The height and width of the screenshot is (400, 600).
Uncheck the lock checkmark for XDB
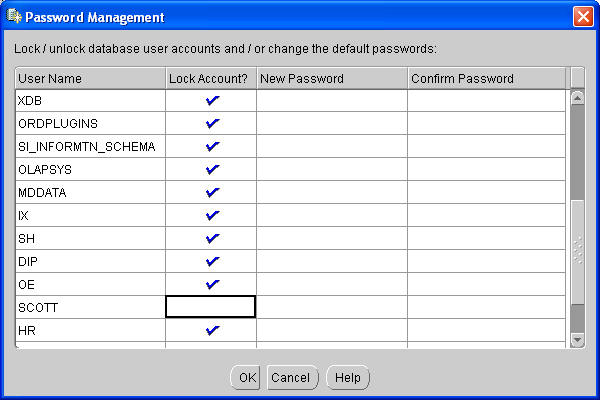[x=212, y=101]
